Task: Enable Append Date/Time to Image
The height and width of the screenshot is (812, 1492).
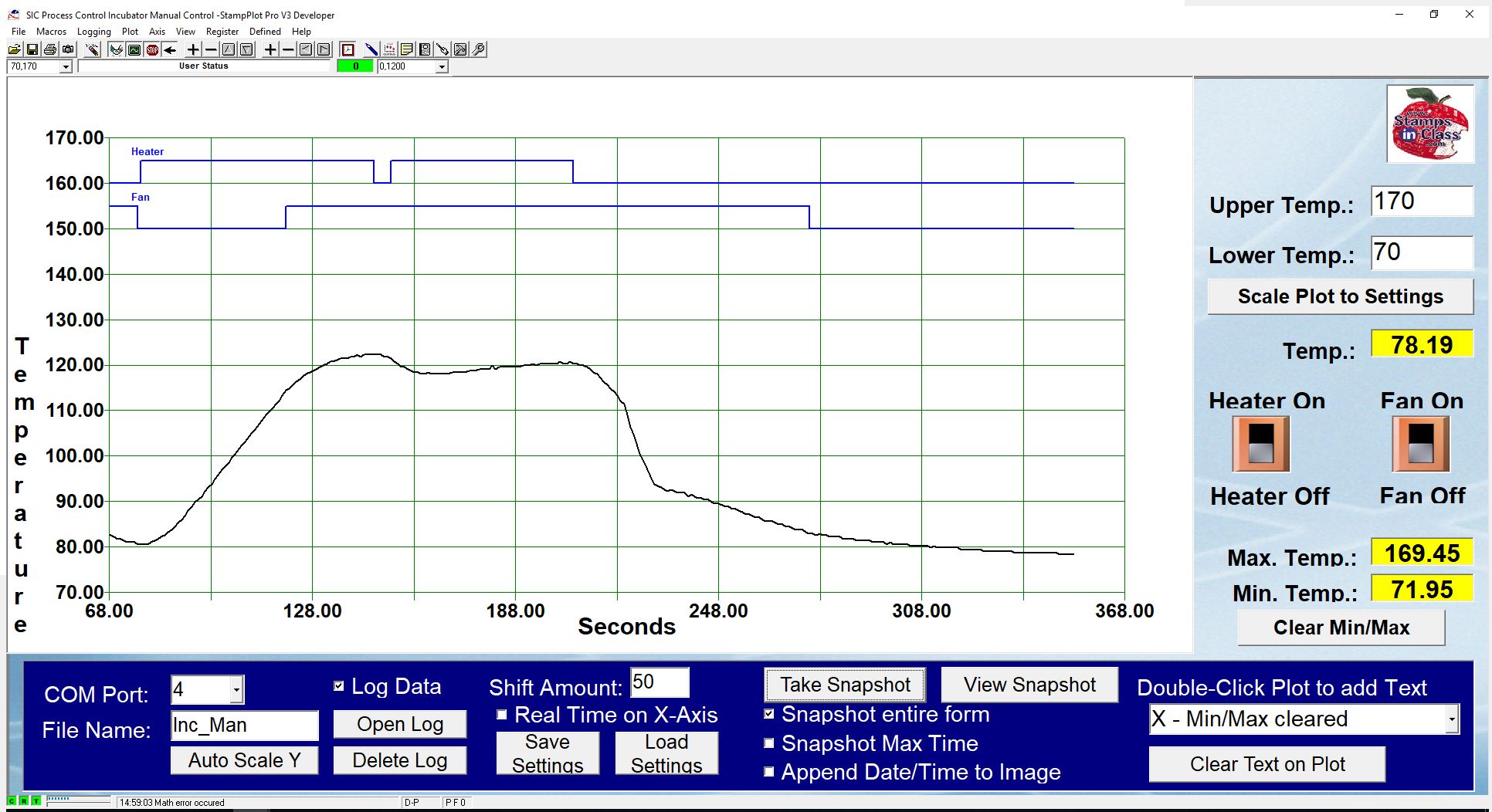Action: pos(768,772)
